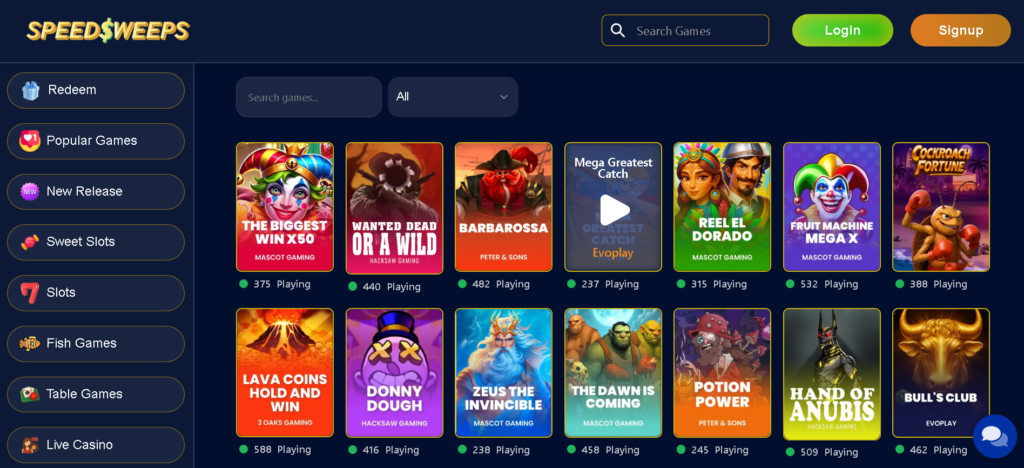Image resolution: width=1024 pixels, height=468 pixels.
Task: Click the New Release badge icon
Action: coord(30,191)
